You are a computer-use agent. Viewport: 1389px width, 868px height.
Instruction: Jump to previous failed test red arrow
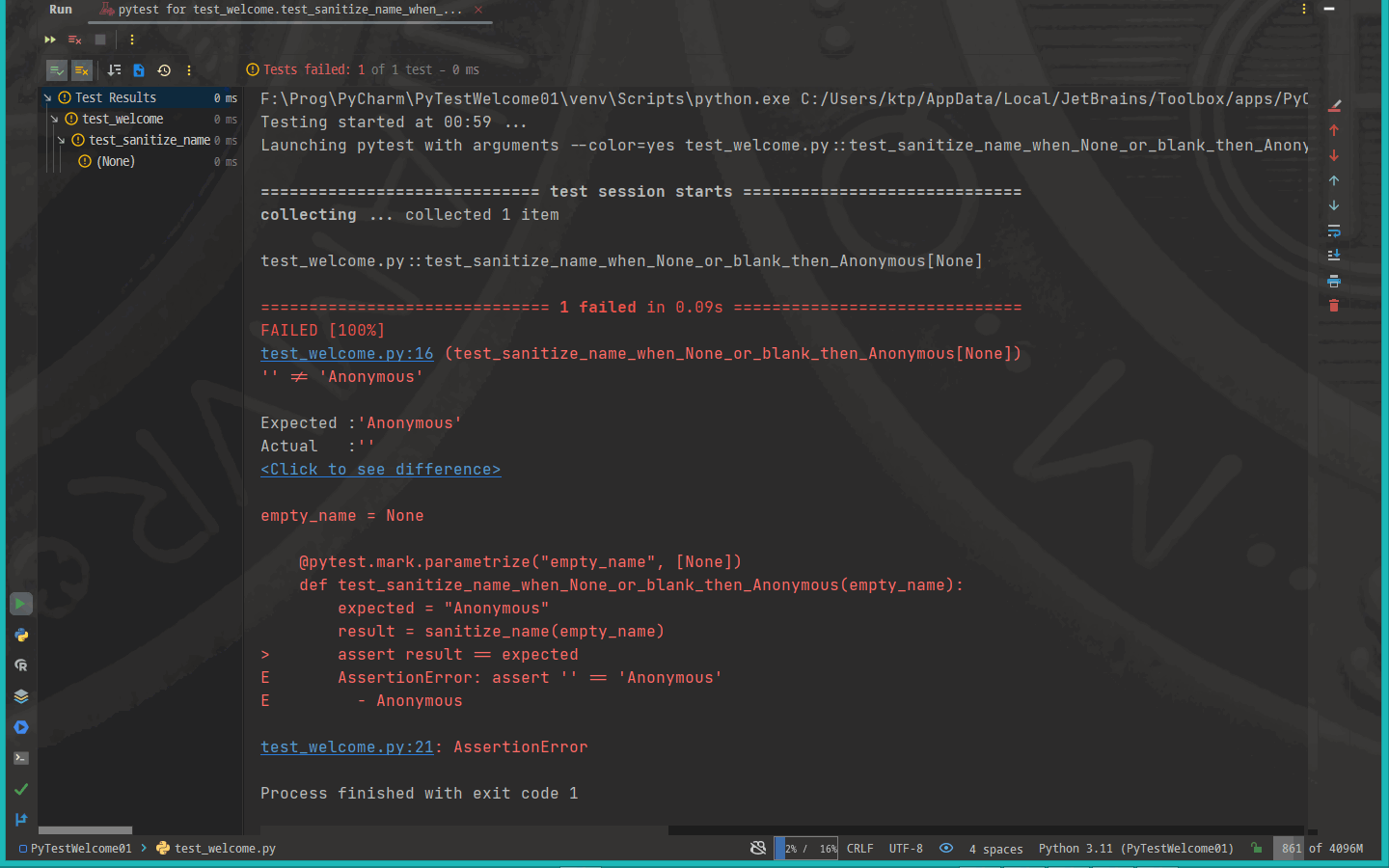[1334, 130]
